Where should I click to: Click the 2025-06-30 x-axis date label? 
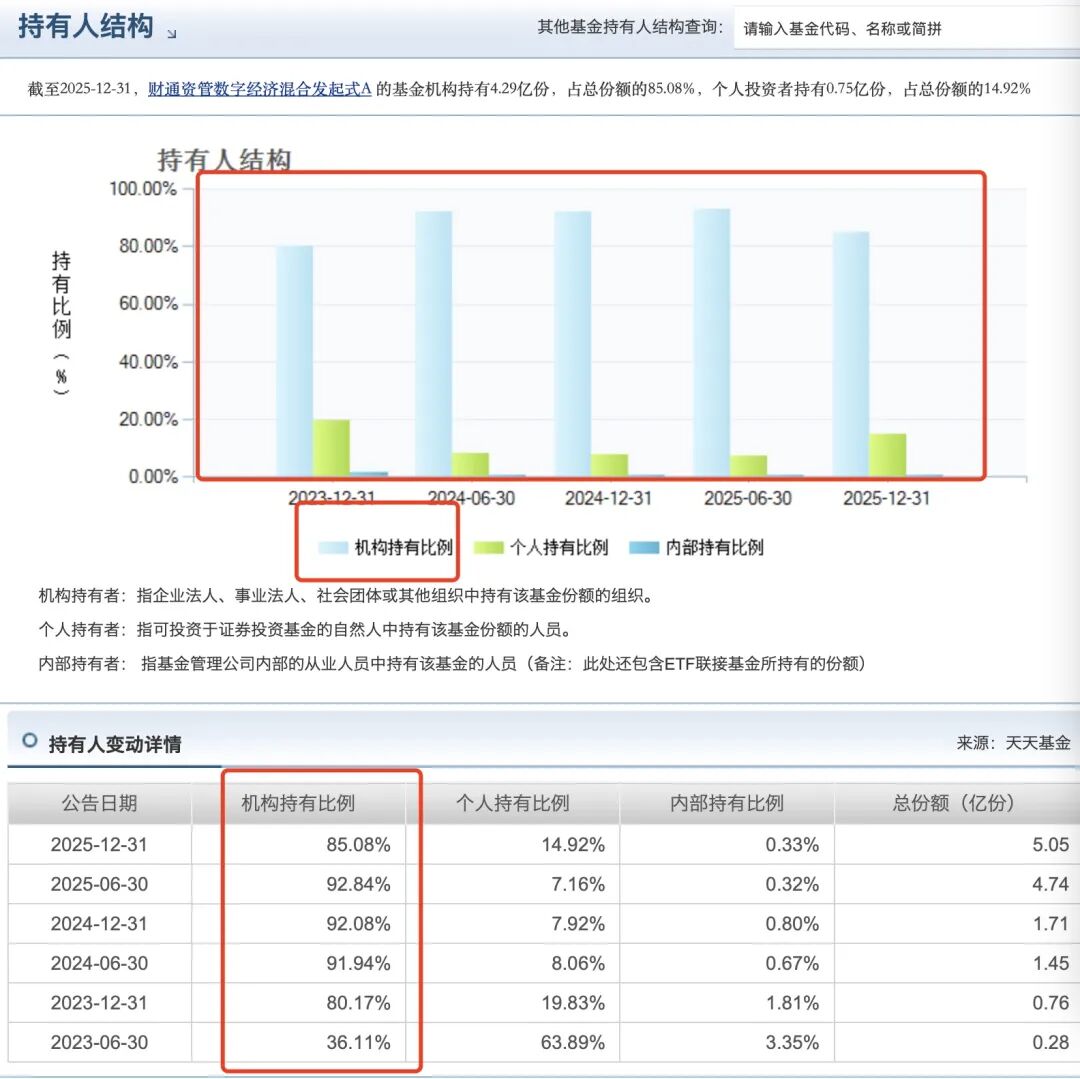[748, 499]
